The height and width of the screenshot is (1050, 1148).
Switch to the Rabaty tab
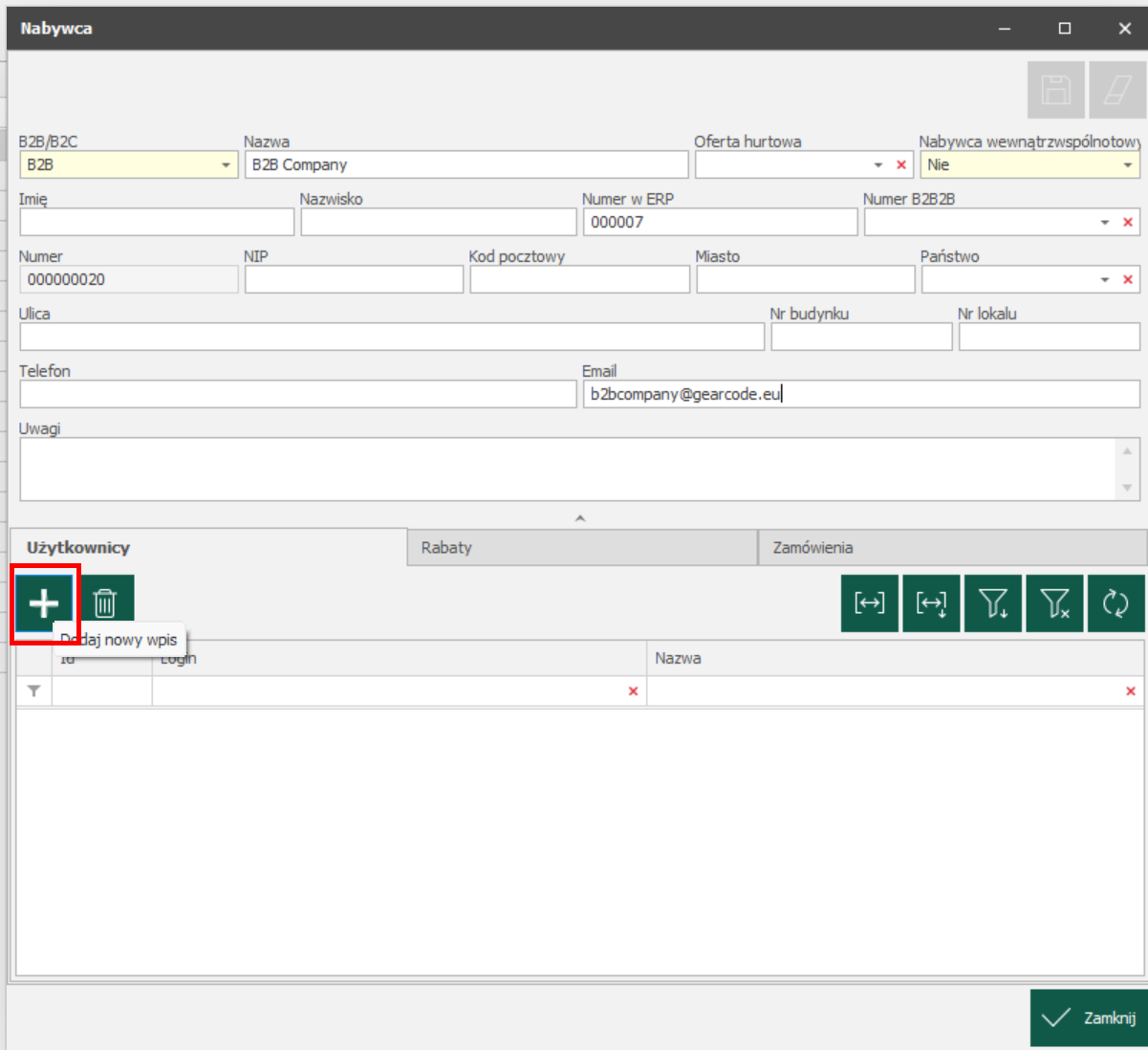(x=581, y=548)
